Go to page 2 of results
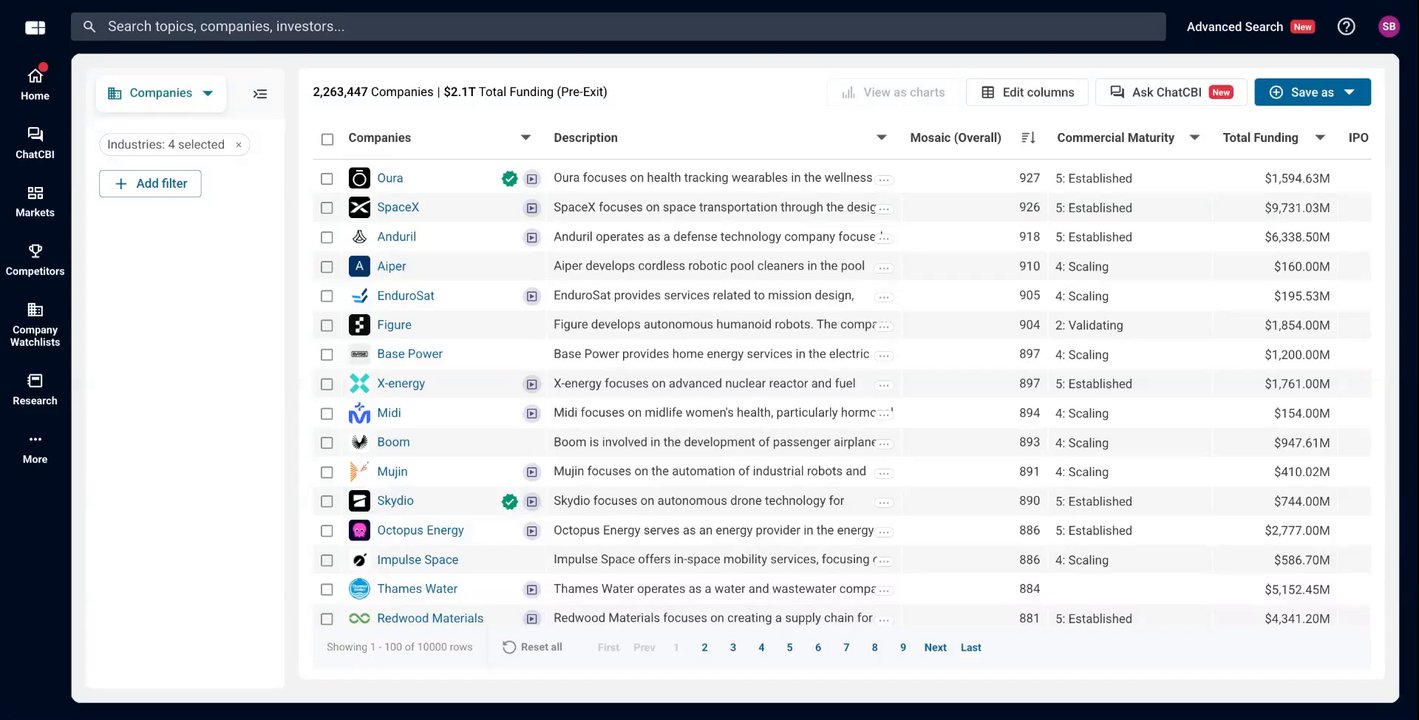Image resolution: width=1419 pixels, height=720 pixels. click(x=705, y=648)
